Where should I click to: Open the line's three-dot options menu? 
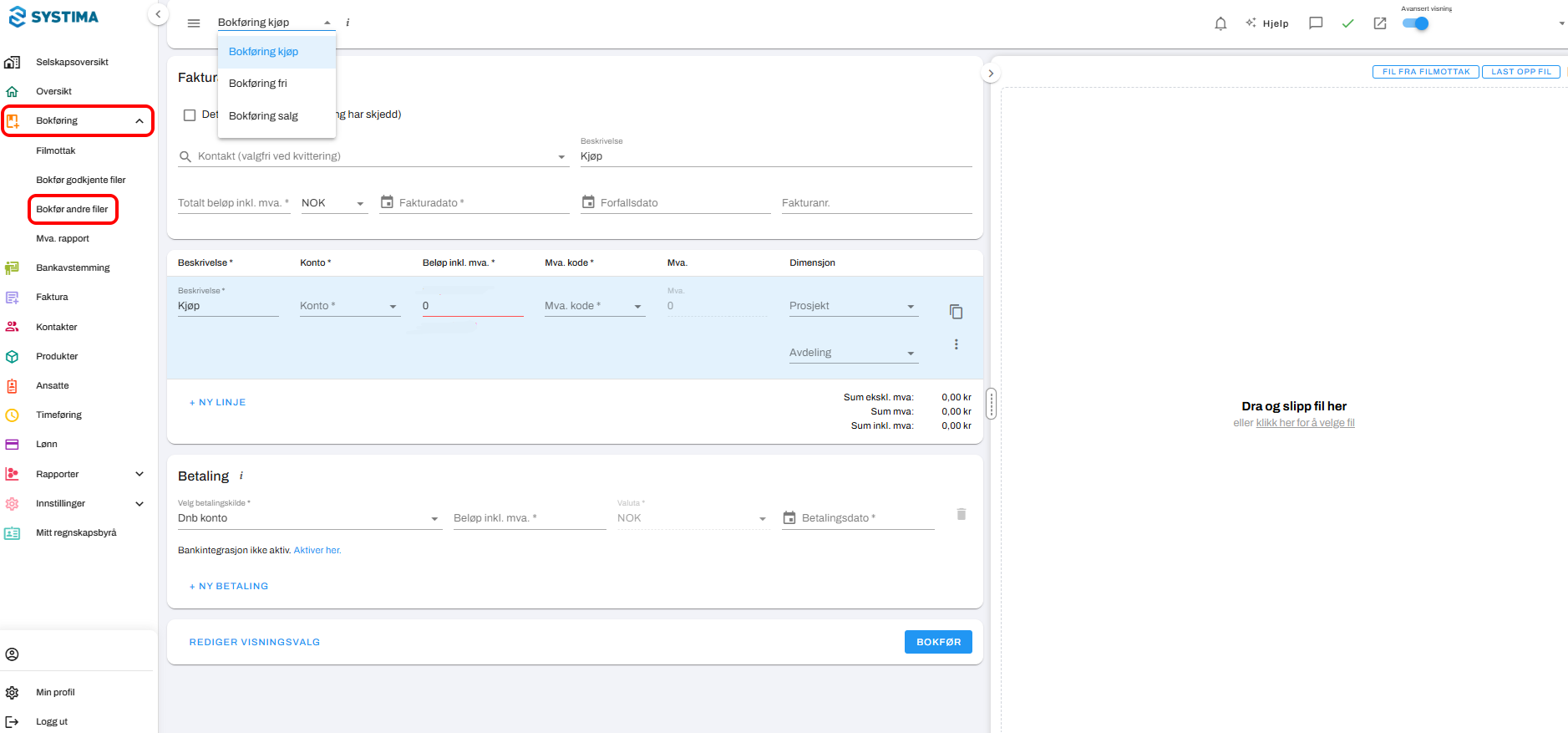pos(957,344)
